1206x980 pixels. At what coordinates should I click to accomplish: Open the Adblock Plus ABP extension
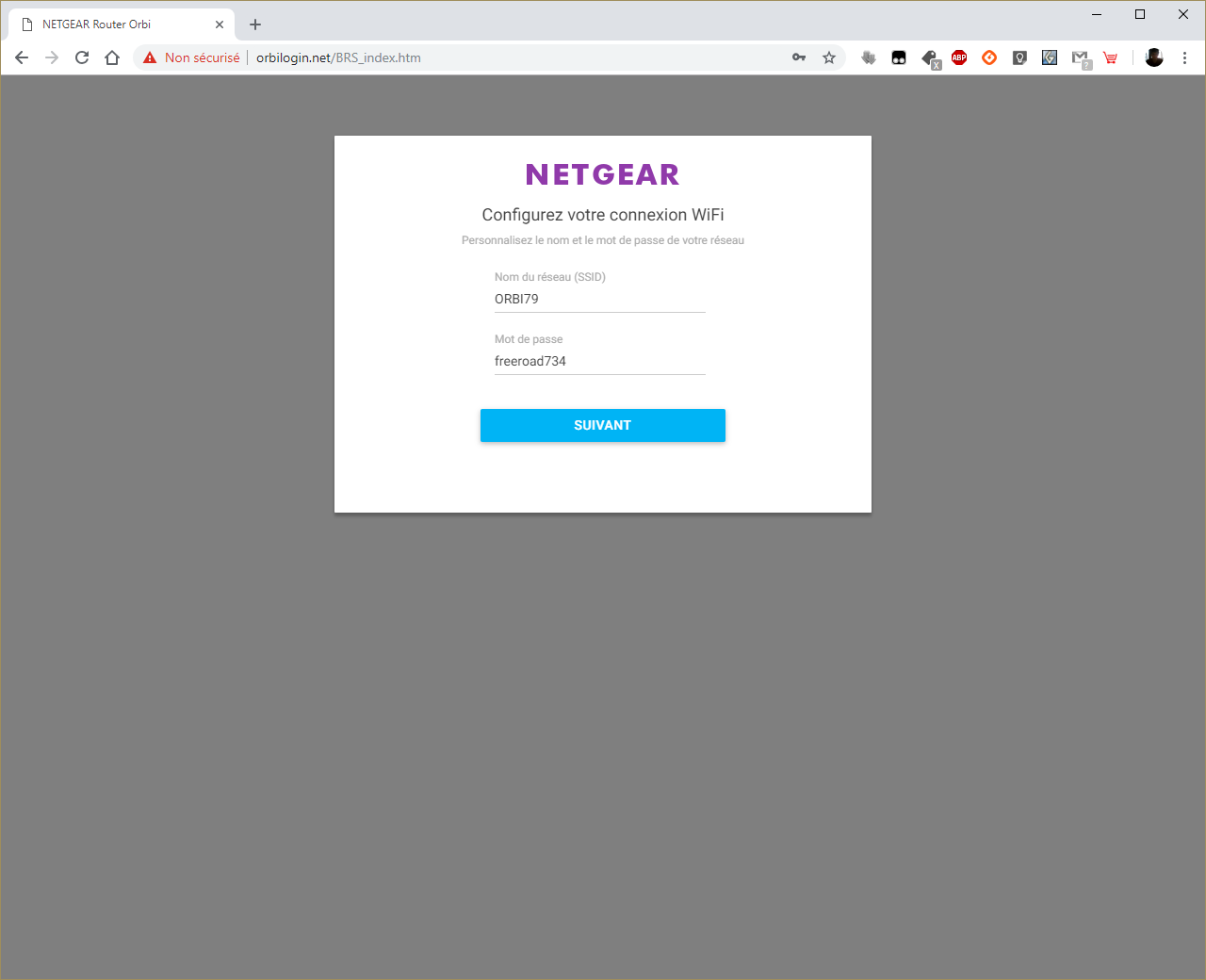coord(959,57)
